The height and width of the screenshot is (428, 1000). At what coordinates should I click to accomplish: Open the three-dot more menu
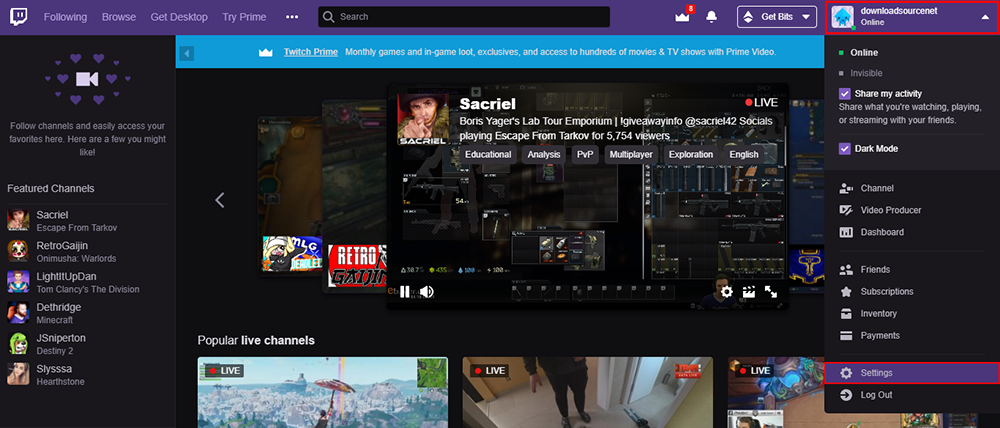[292, 17]
